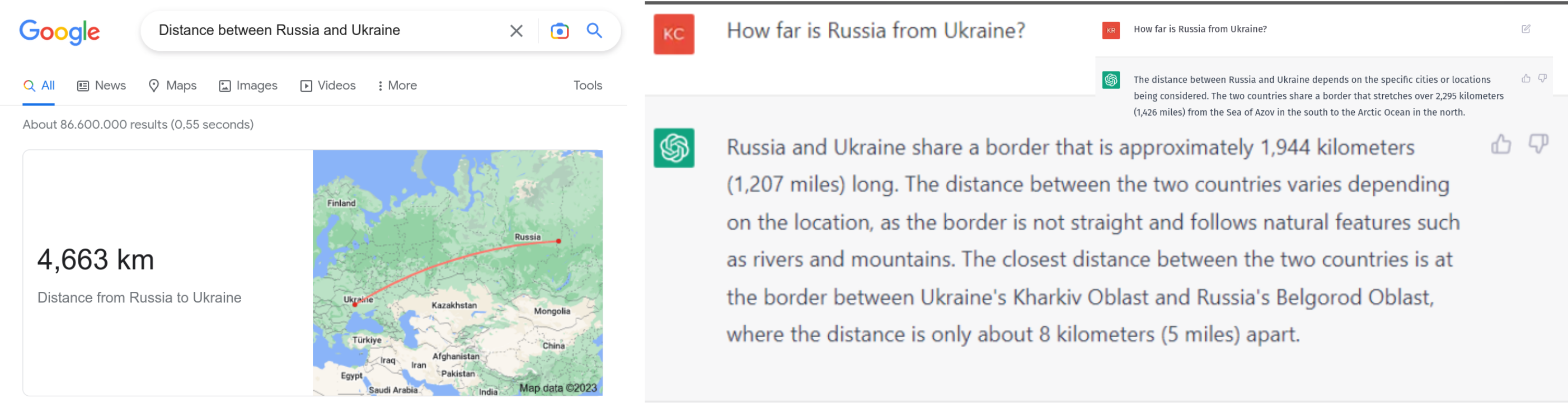Viewport: 1568px width, 407px height.
Task: Click the red KC user avatar
Action: pos(673,34)
